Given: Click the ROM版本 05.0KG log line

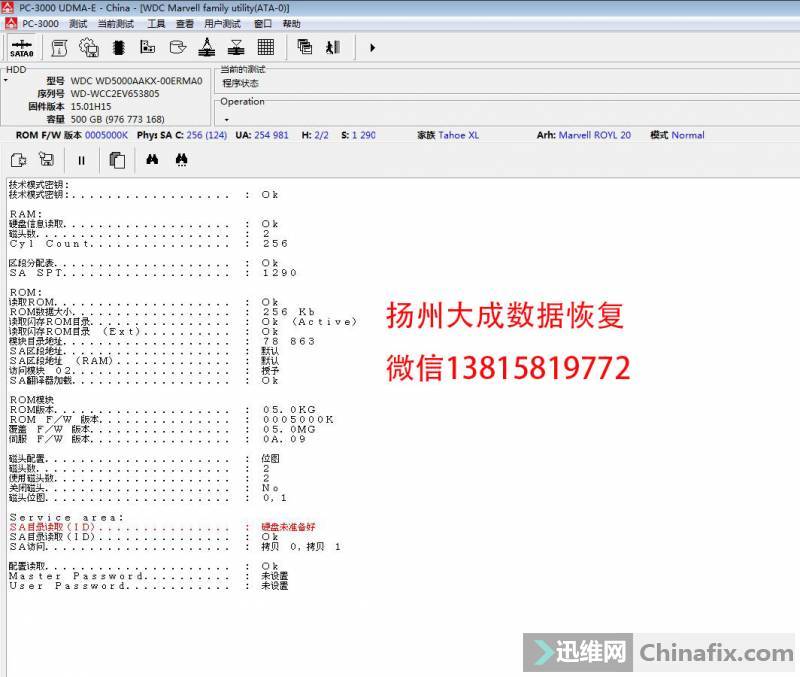Looking at the screenshot, I should coord(163,410).
